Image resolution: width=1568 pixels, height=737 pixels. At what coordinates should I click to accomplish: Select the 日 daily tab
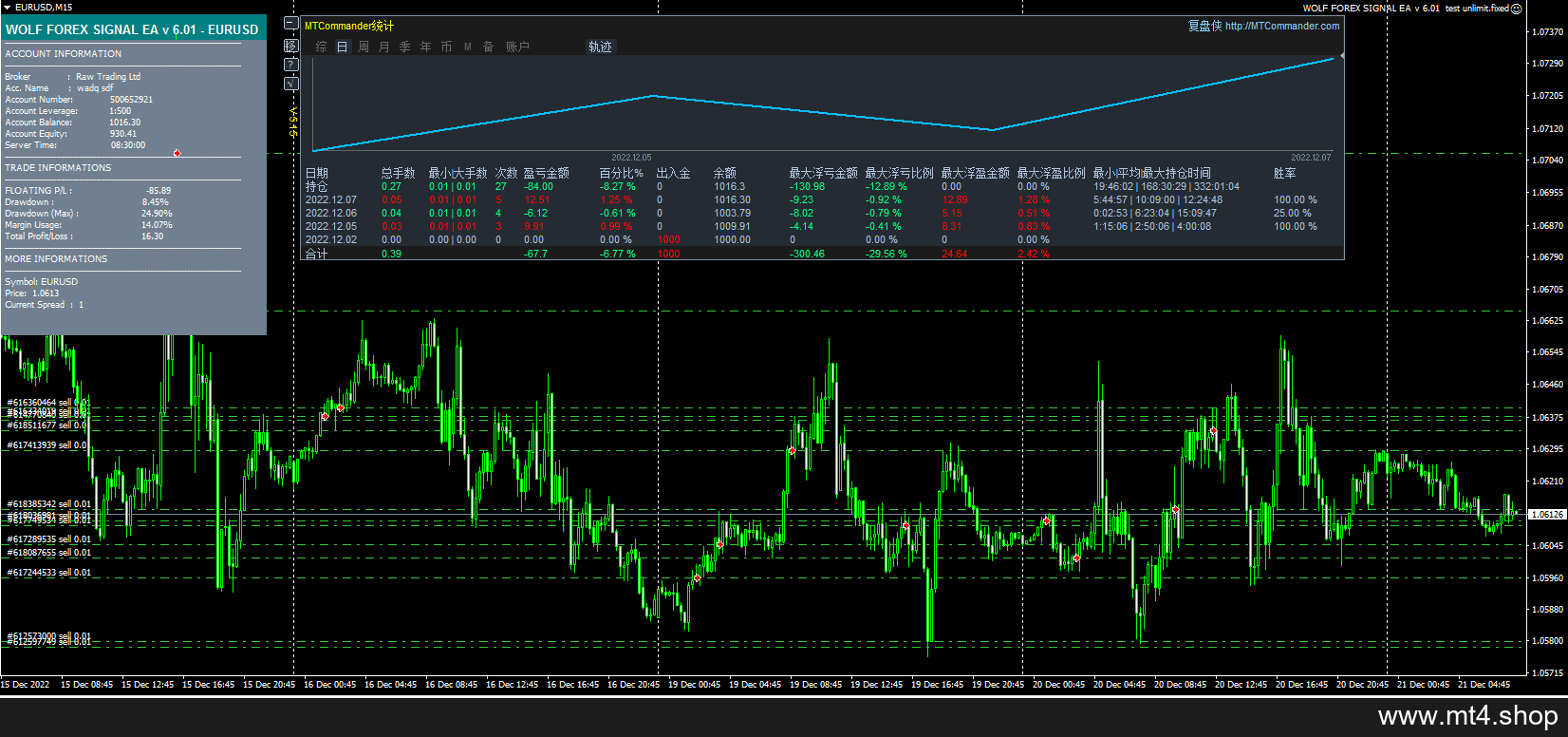click(x=343, y=47)
